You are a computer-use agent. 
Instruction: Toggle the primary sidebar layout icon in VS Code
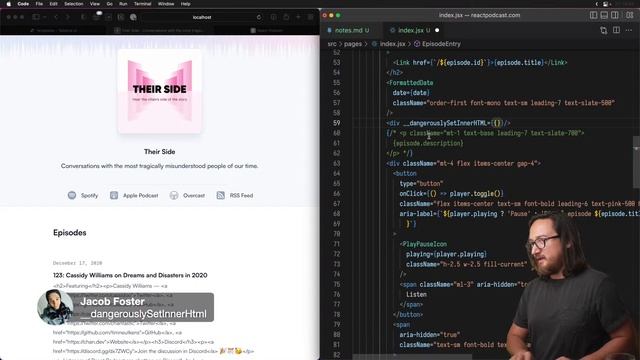tap(593, 15)
